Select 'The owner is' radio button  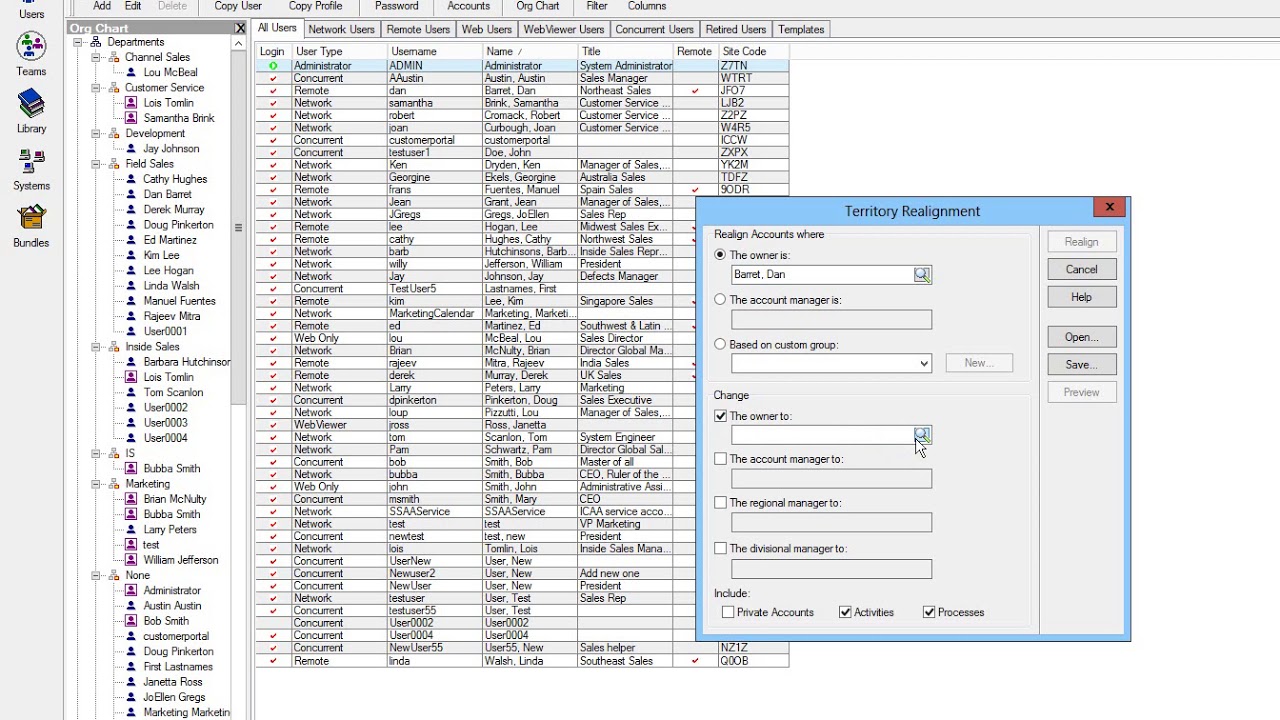720,255
